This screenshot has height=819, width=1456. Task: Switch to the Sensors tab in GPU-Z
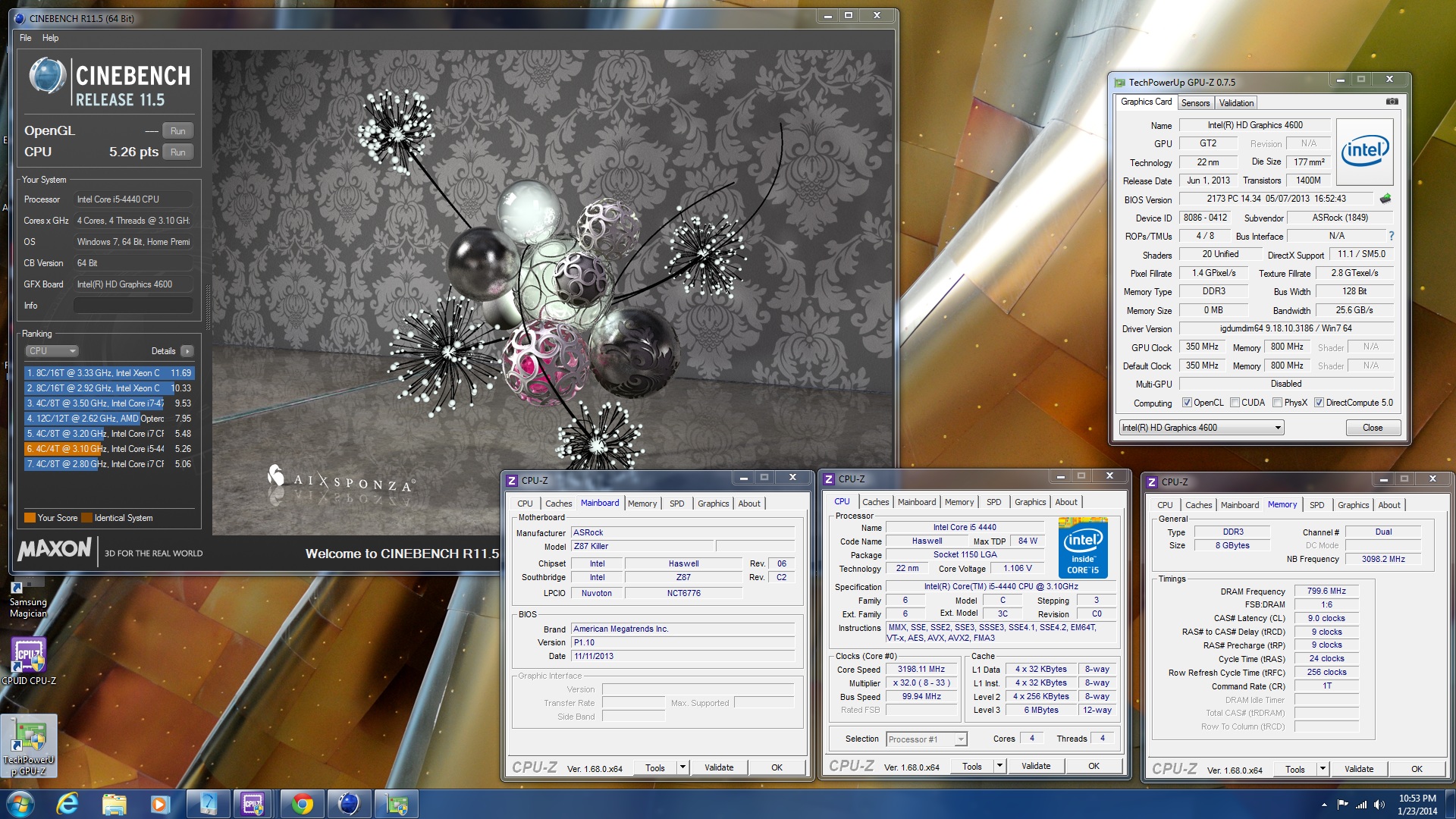coord(1195,103)
